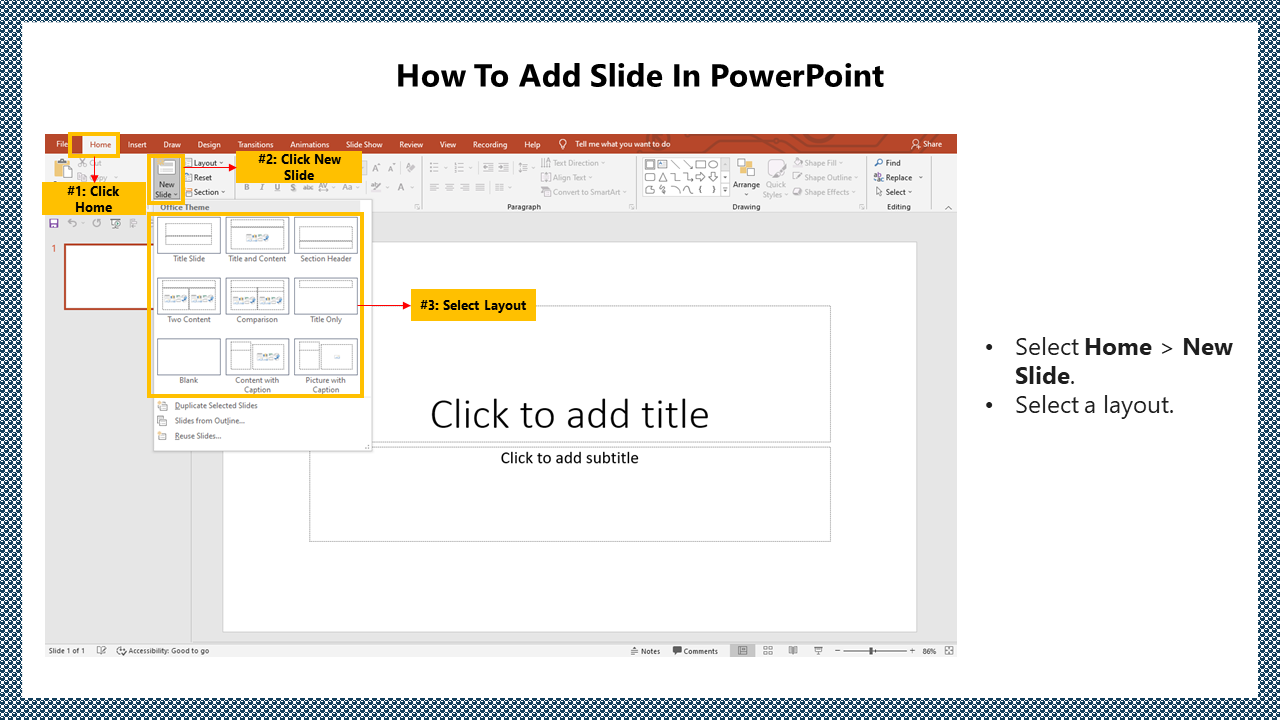Screen dimensions: 1280x720
Task: Switch to the Animations tab
Action: point(309,144)
